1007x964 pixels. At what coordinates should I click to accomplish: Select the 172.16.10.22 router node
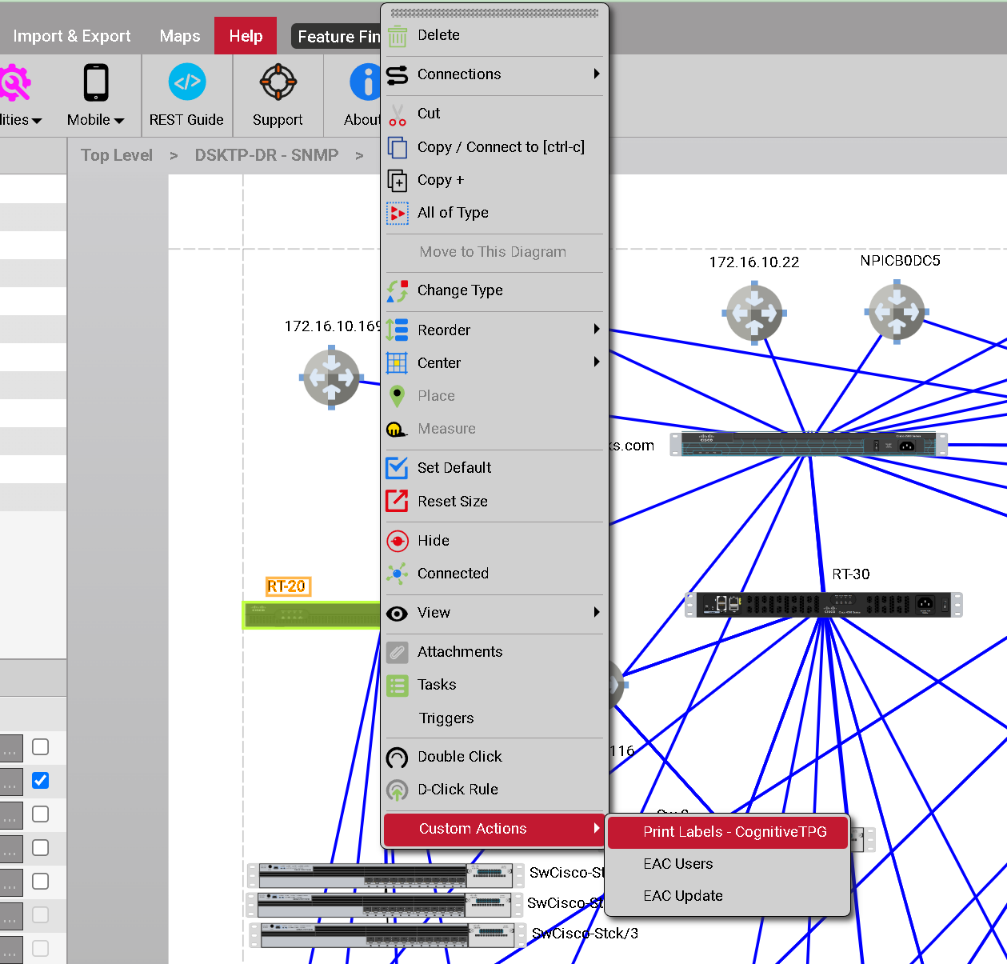(x=754, y=313)
